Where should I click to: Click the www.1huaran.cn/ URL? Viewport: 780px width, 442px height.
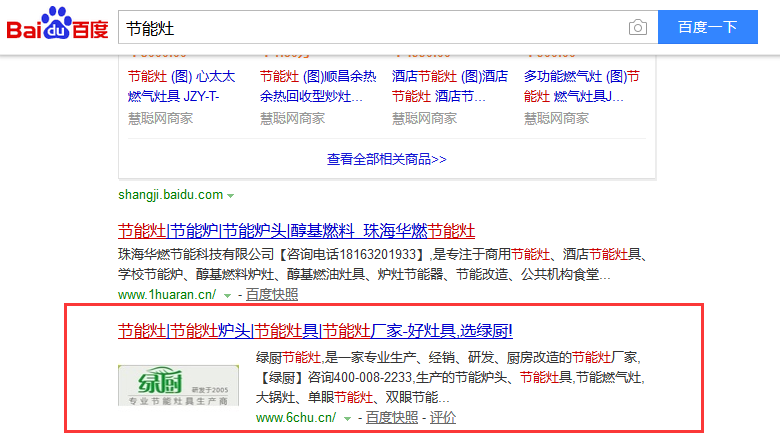coord(167,295)
